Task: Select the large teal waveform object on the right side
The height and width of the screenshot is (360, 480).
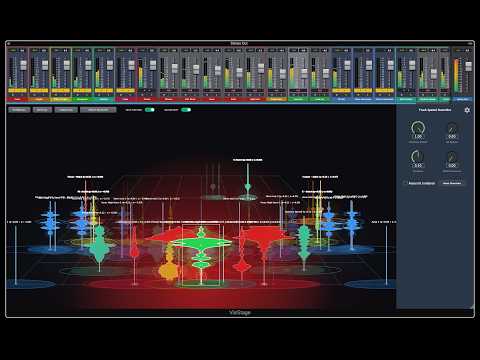Action: click(304, 242)
